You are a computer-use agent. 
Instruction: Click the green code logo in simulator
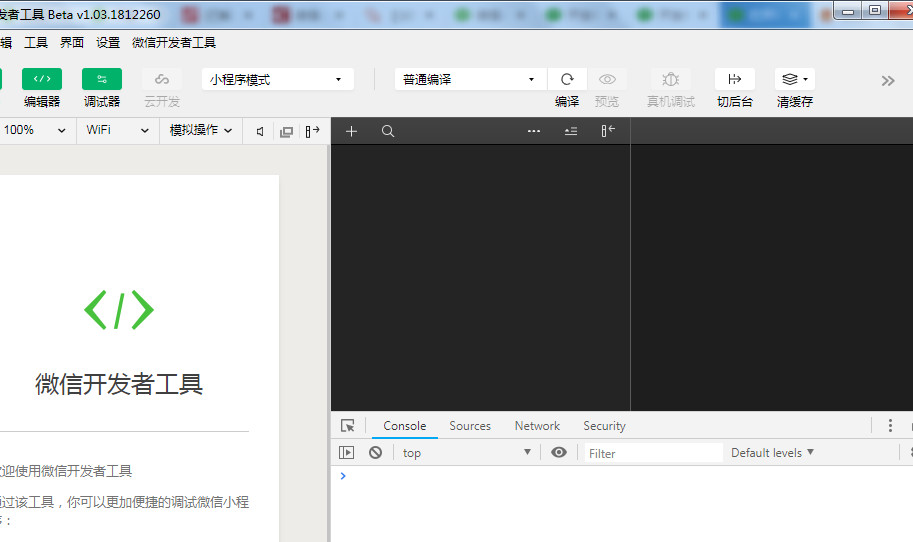(119, 310)
